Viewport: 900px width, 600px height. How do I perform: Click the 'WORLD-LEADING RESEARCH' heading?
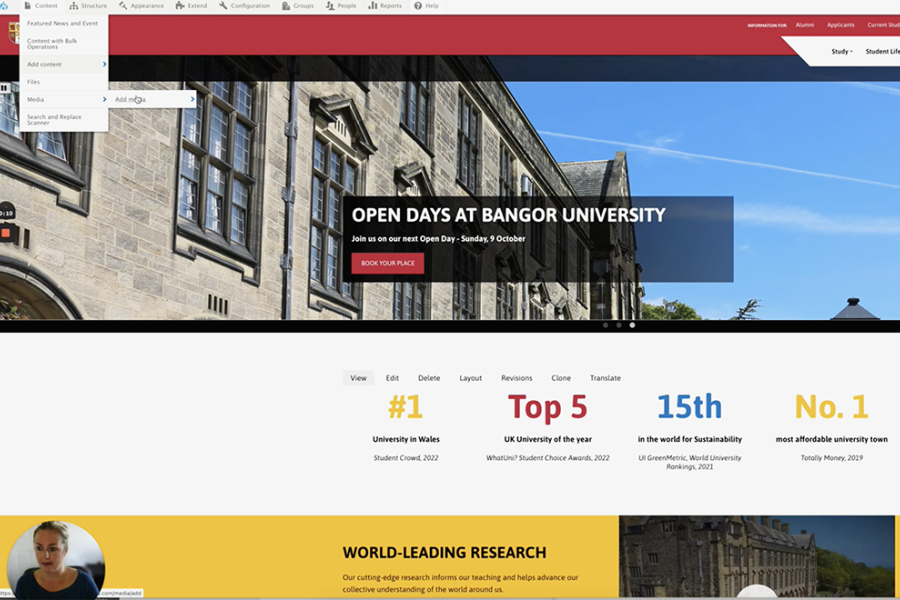point(444,552)
